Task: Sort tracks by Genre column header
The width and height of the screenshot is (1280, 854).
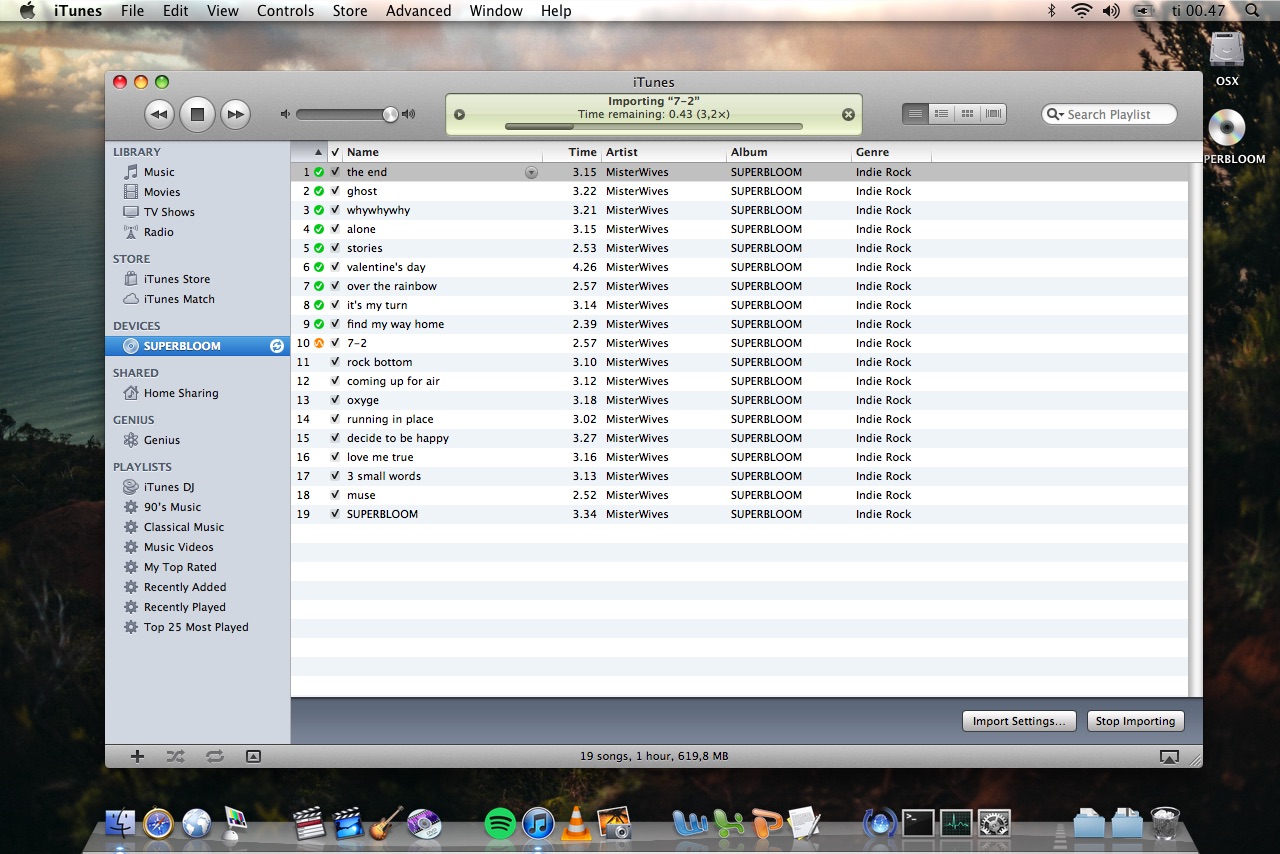Action: point(891,152)
